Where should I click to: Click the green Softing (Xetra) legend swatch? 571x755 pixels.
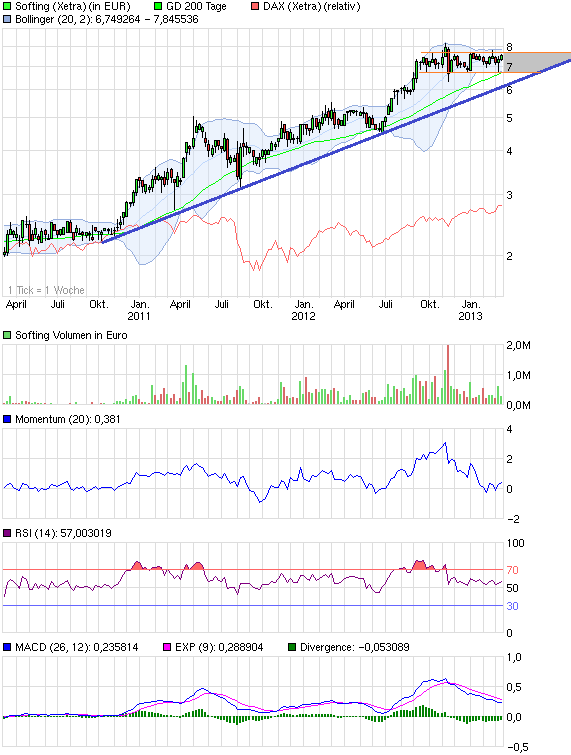click(x=7, y=7)
